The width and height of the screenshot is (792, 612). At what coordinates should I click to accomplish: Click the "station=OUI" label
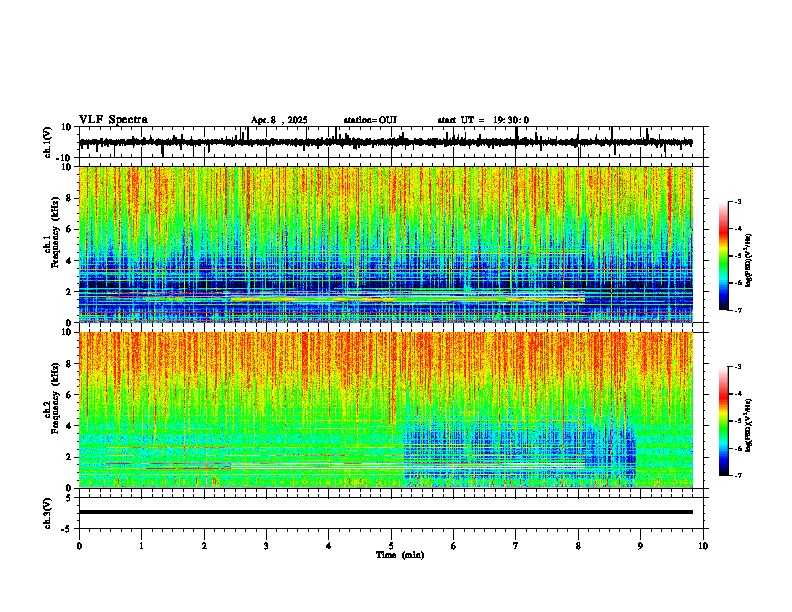tap(370, 120)
